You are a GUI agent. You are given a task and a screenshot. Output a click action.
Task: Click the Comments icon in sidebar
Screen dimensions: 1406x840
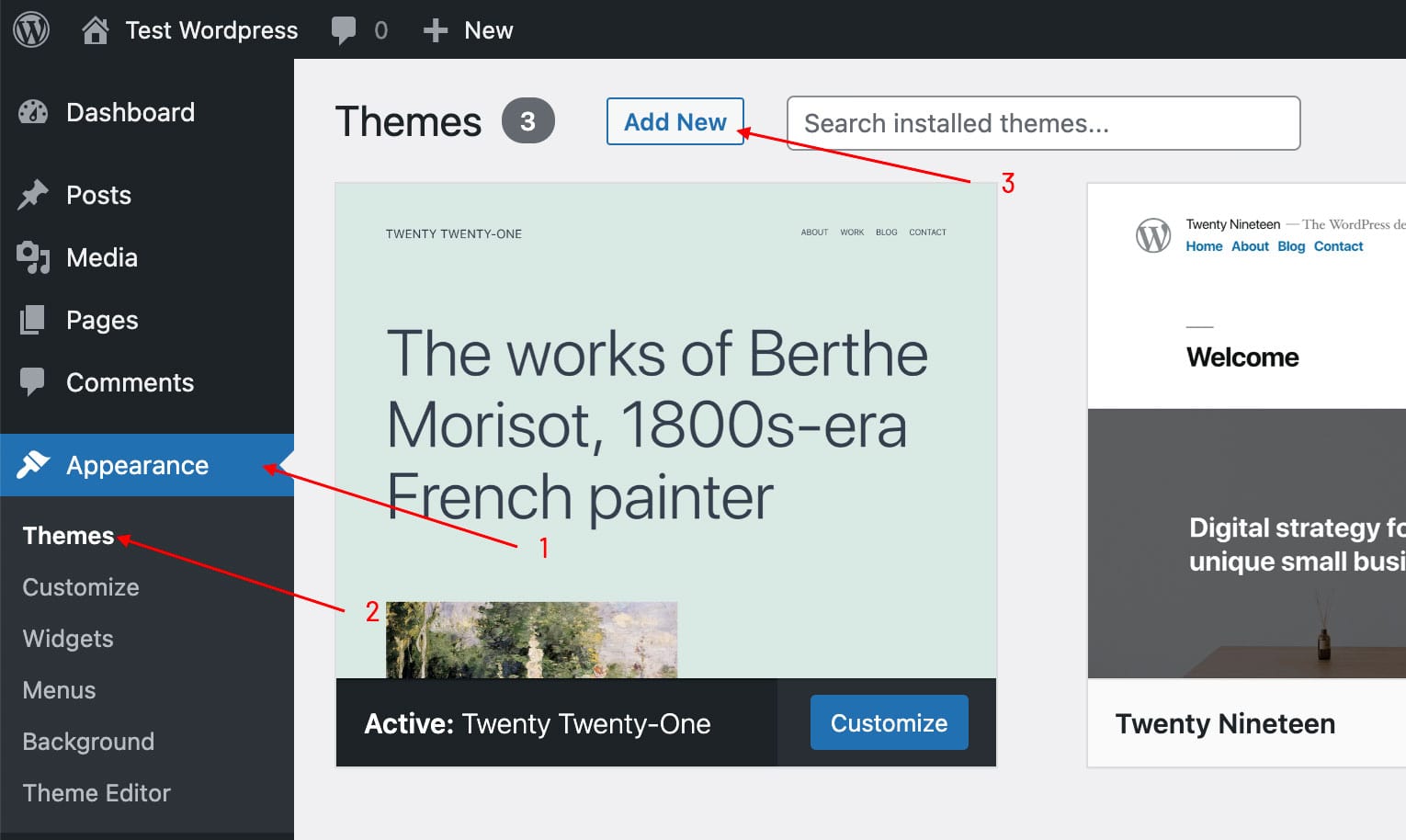click(33, 382)
